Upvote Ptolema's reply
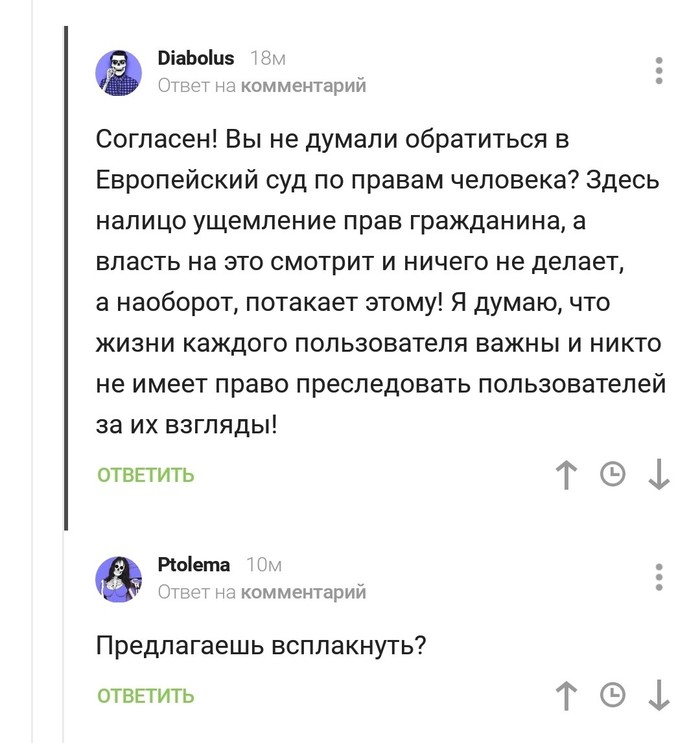 tap(567, 696)
